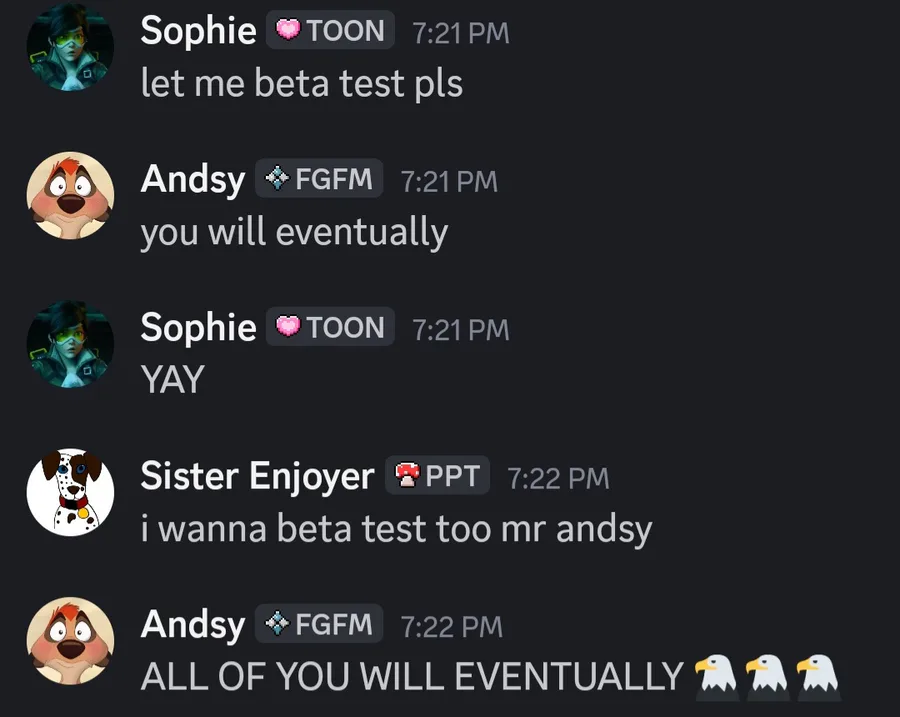The width and height of the screenshot is (900, 717).
Task: Click Sophie's avatar beside "let me beta test pls"
Action: tap(70, 48)
